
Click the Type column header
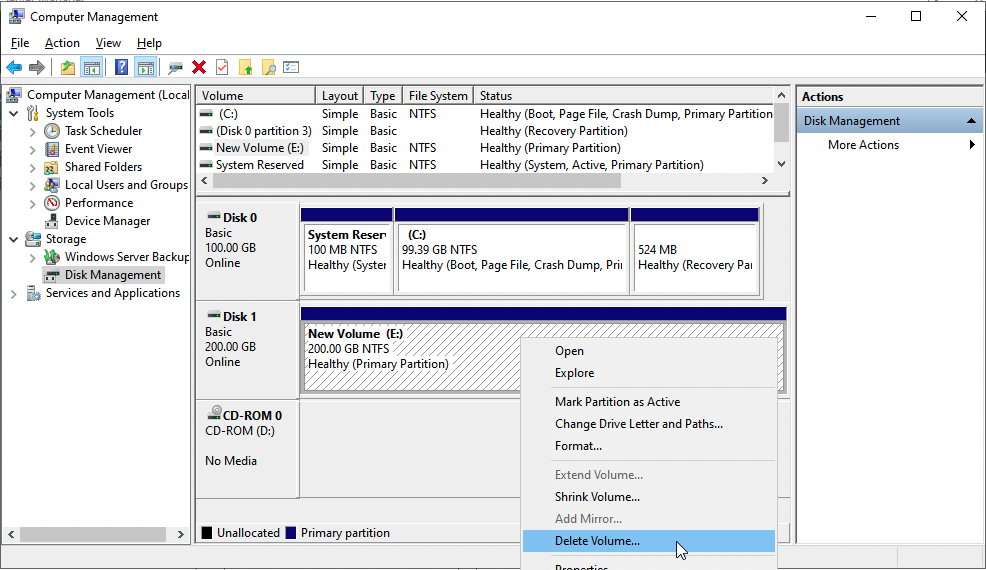[383, 96]
